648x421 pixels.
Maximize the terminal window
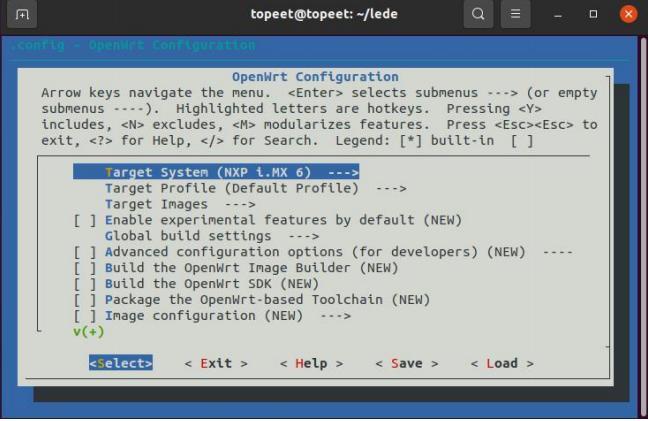[x=593, y=15]
